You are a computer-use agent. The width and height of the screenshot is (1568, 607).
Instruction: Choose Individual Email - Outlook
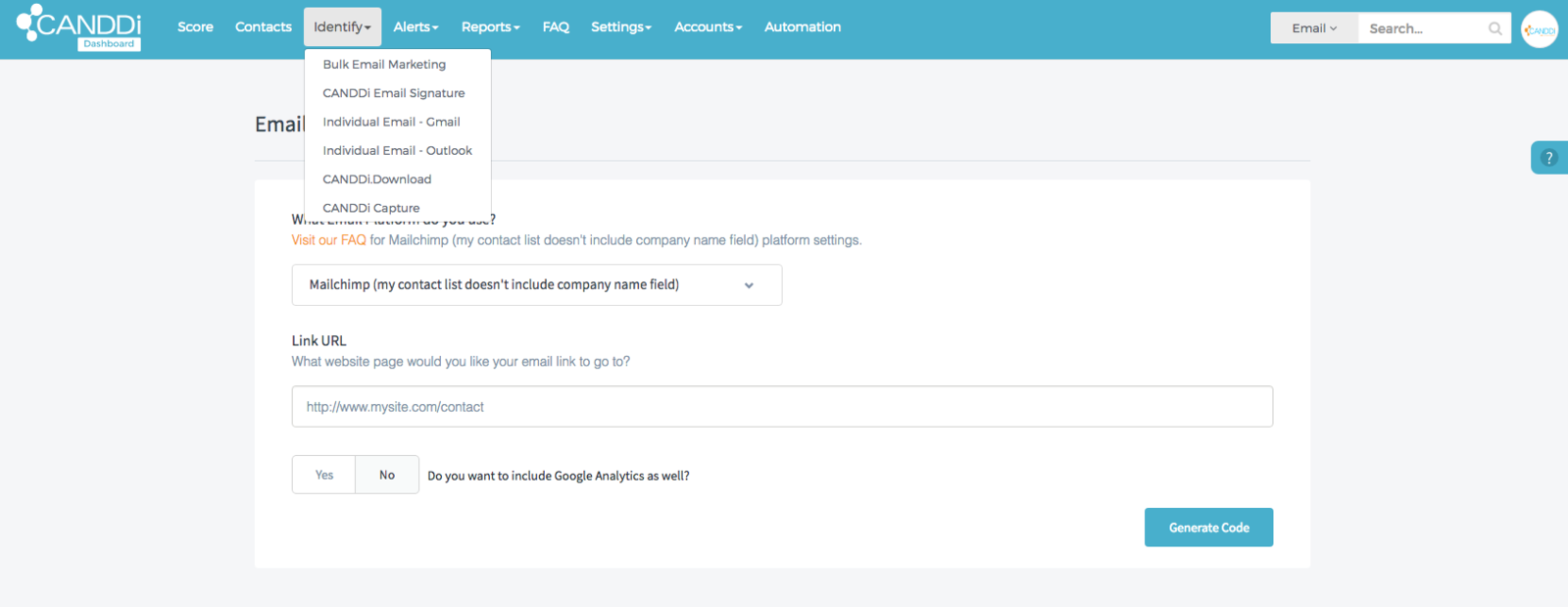click(397, 150)
